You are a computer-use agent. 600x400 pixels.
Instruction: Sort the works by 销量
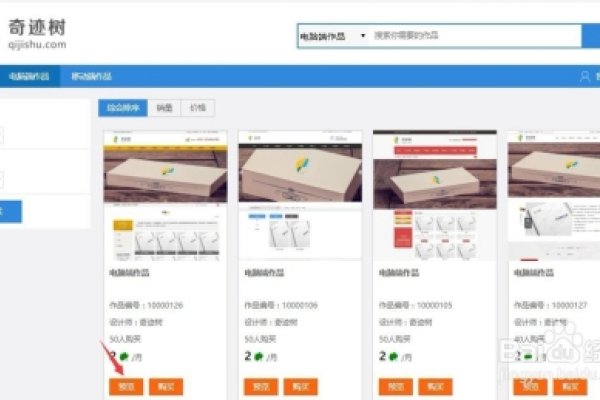tap(165, 108)
